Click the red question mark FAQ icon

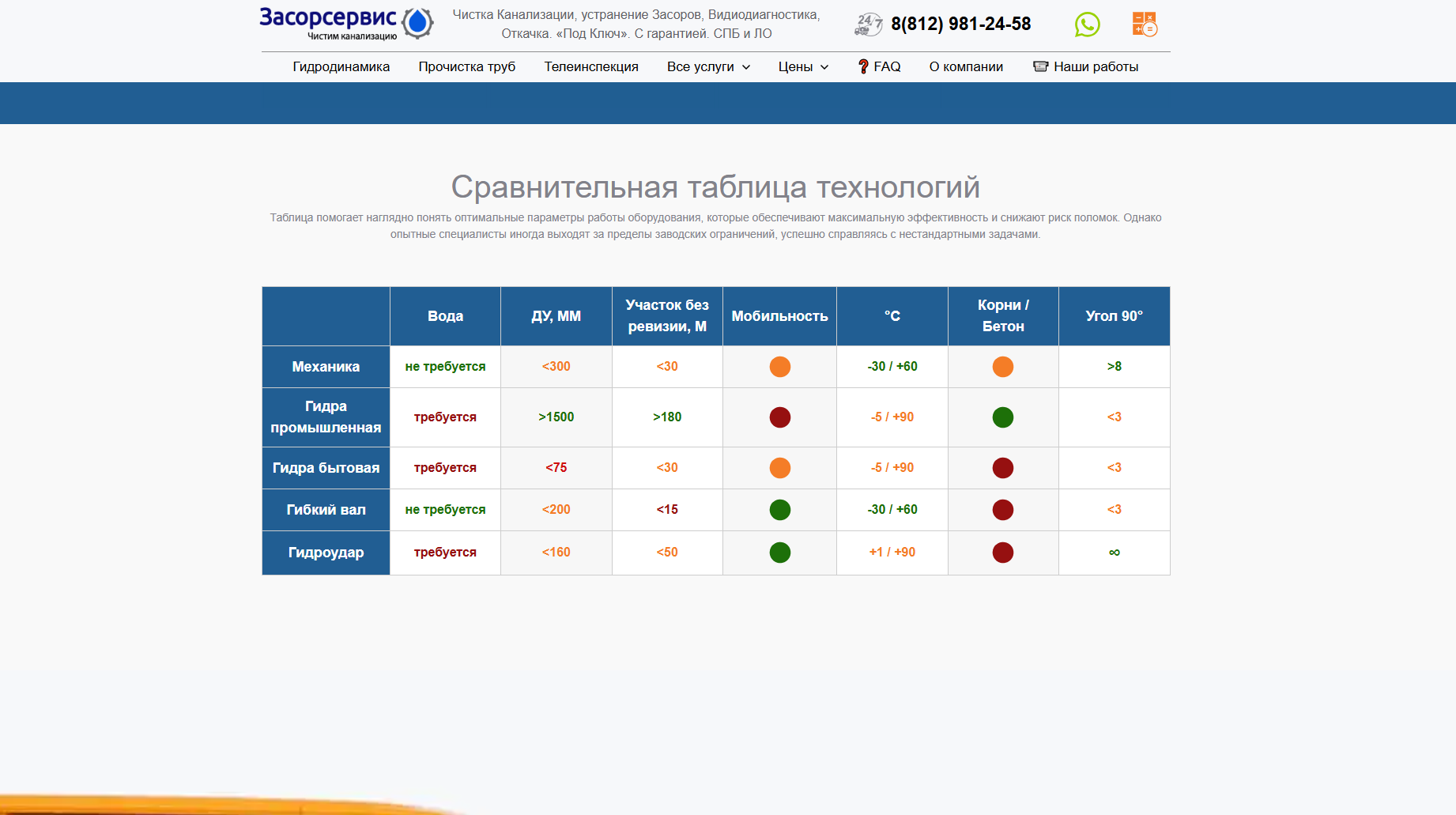coord(863,66)
